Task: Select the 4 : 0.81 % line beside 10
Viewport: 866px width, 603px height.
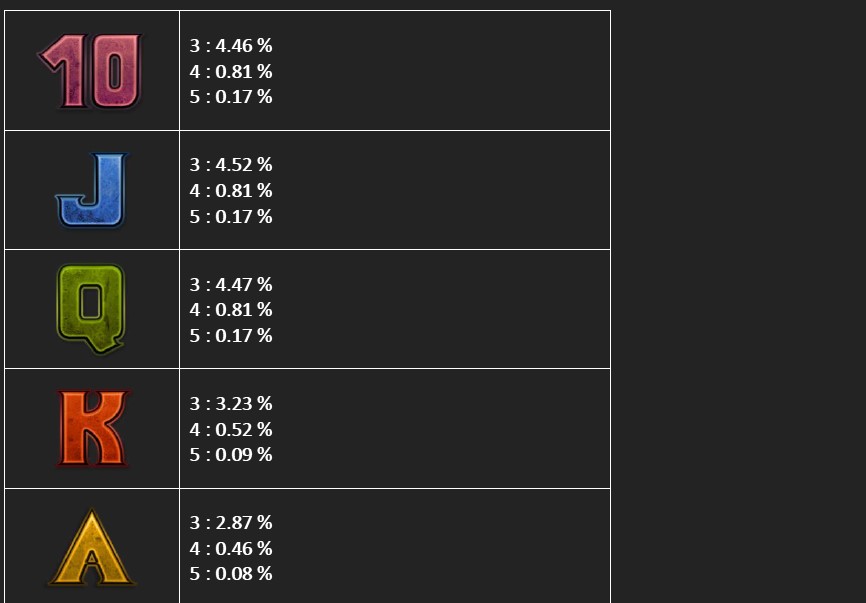Action: (x=231, y=72)
